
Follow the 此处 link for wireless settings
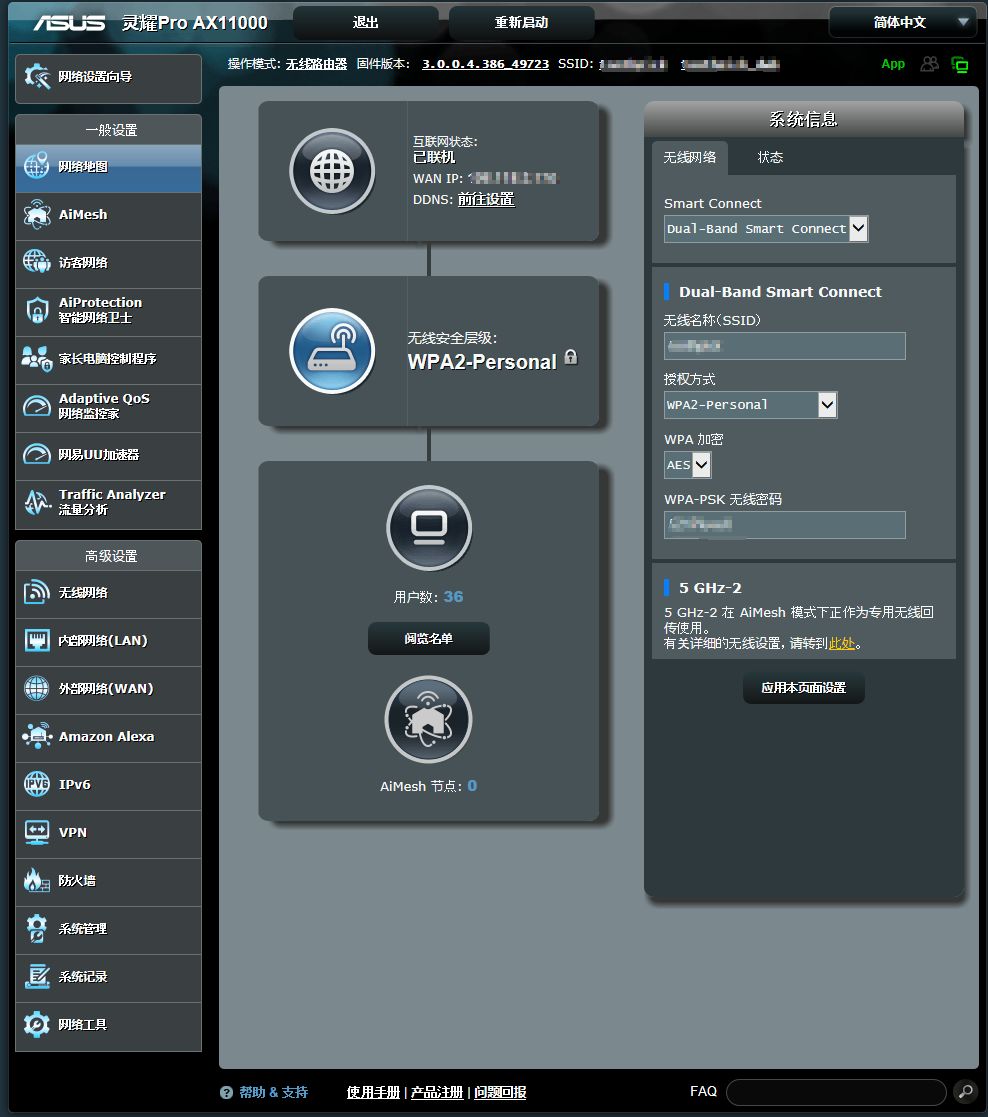pyautogui.click(x=841, y=643)
